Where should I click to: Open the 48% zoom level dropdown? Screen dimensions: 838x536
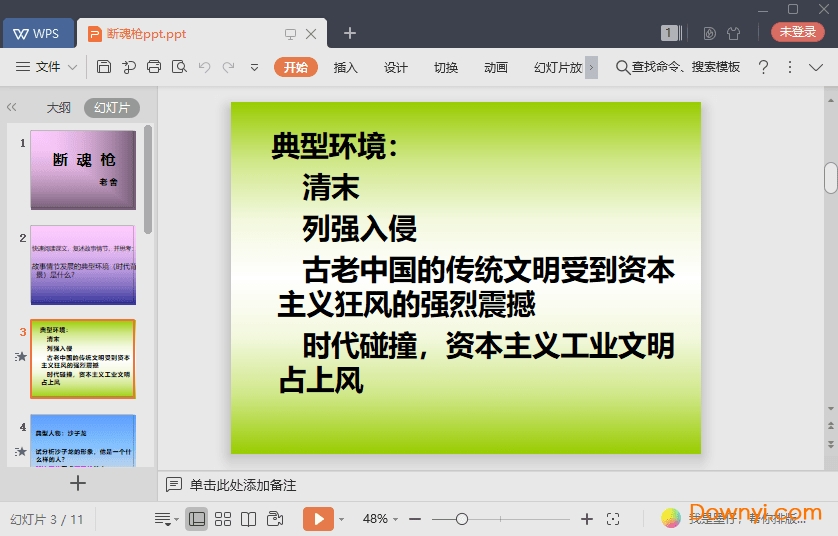380,519
